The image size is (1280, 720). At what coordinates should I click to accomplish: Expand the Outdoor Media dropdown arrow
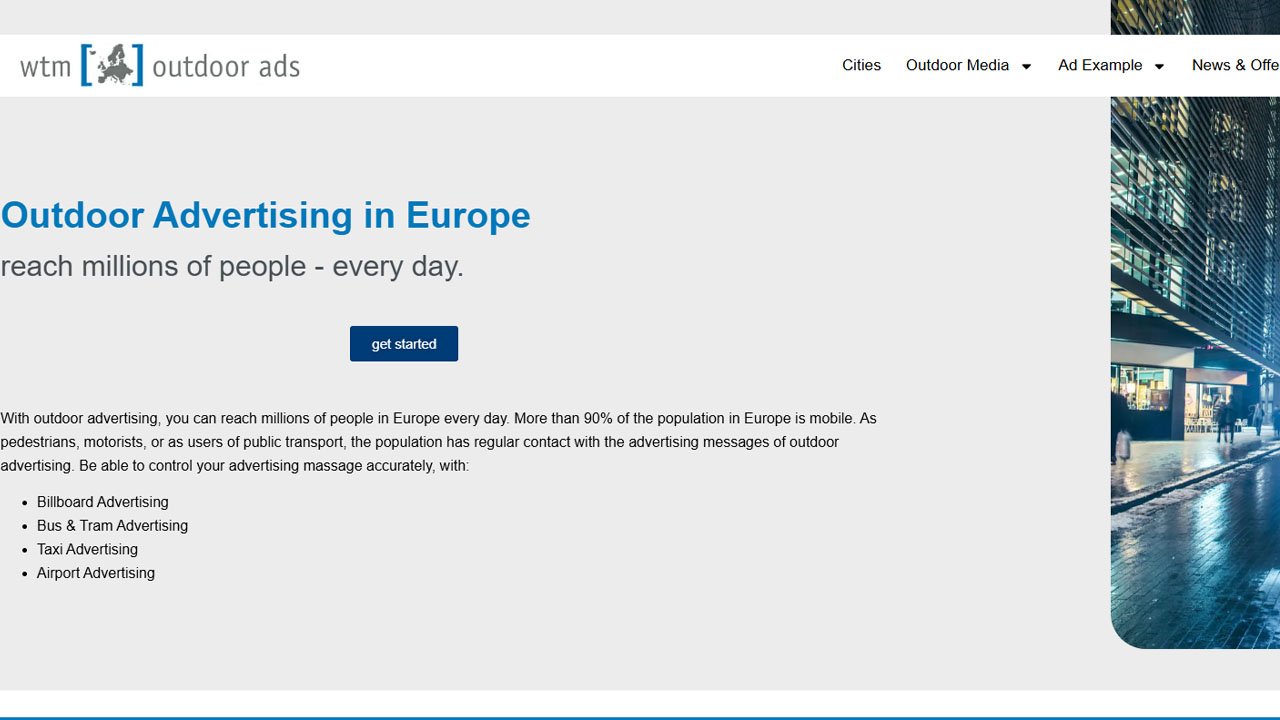(1026, 66)
